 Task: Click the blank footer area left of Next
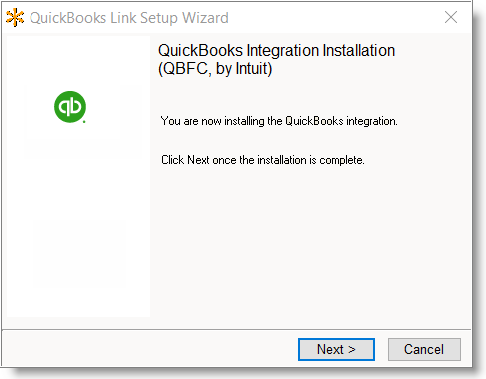click(150, 349)
